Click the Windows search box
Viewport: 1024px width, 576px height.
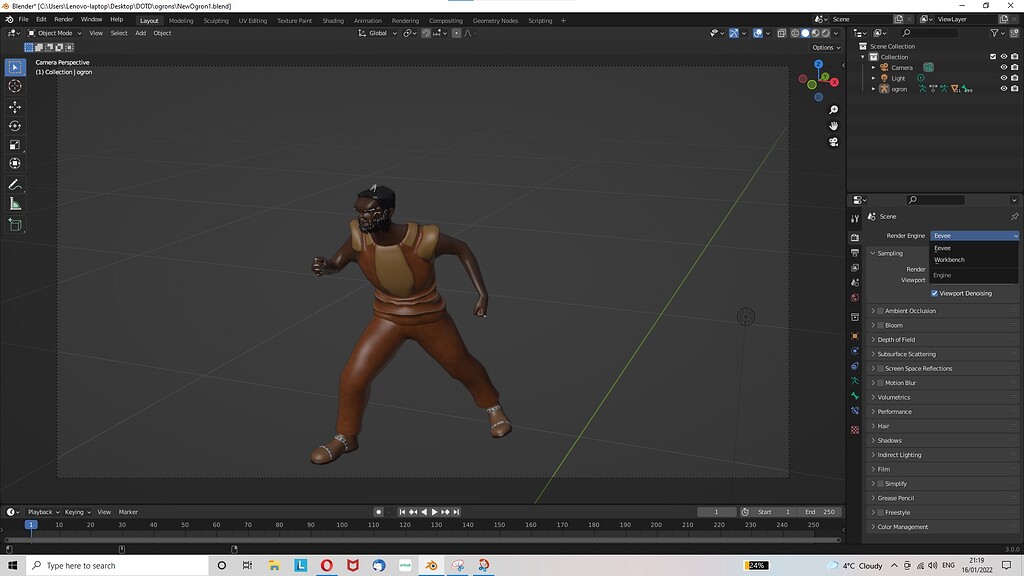pyautogui.click(x=118, y=566)
